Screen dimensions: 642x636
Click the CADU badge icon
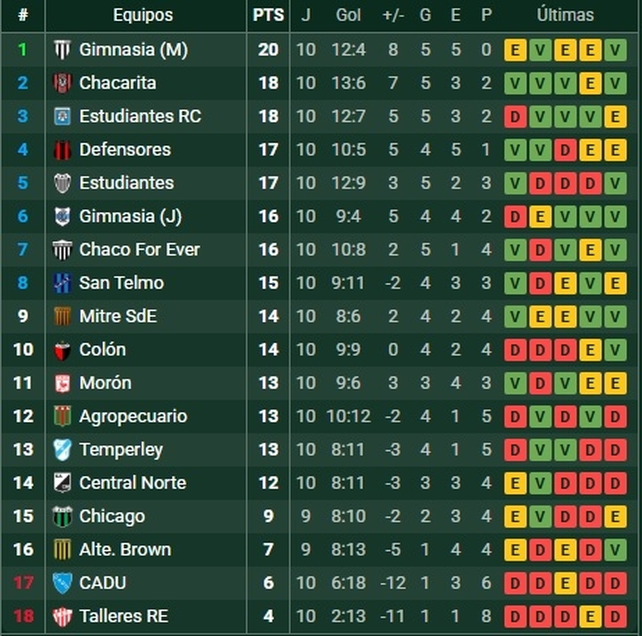coord(62,583)
